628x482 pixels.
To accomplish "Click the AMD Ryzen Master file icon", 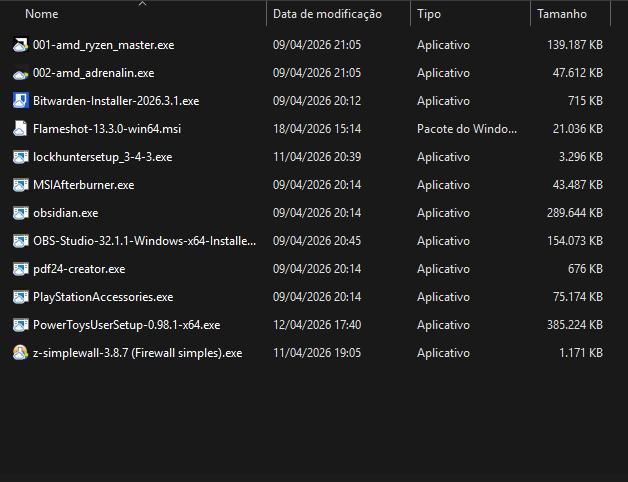I will [x=21, y=45].
